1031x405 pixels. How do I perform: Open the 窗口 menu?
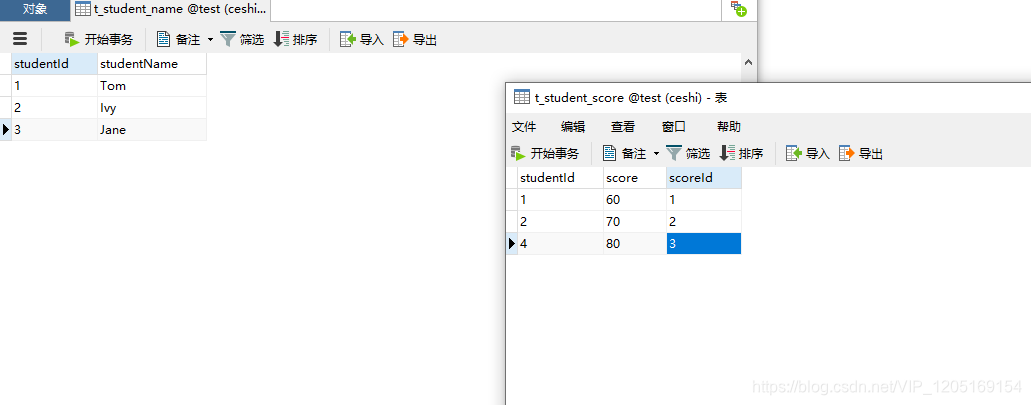point(674,127)
